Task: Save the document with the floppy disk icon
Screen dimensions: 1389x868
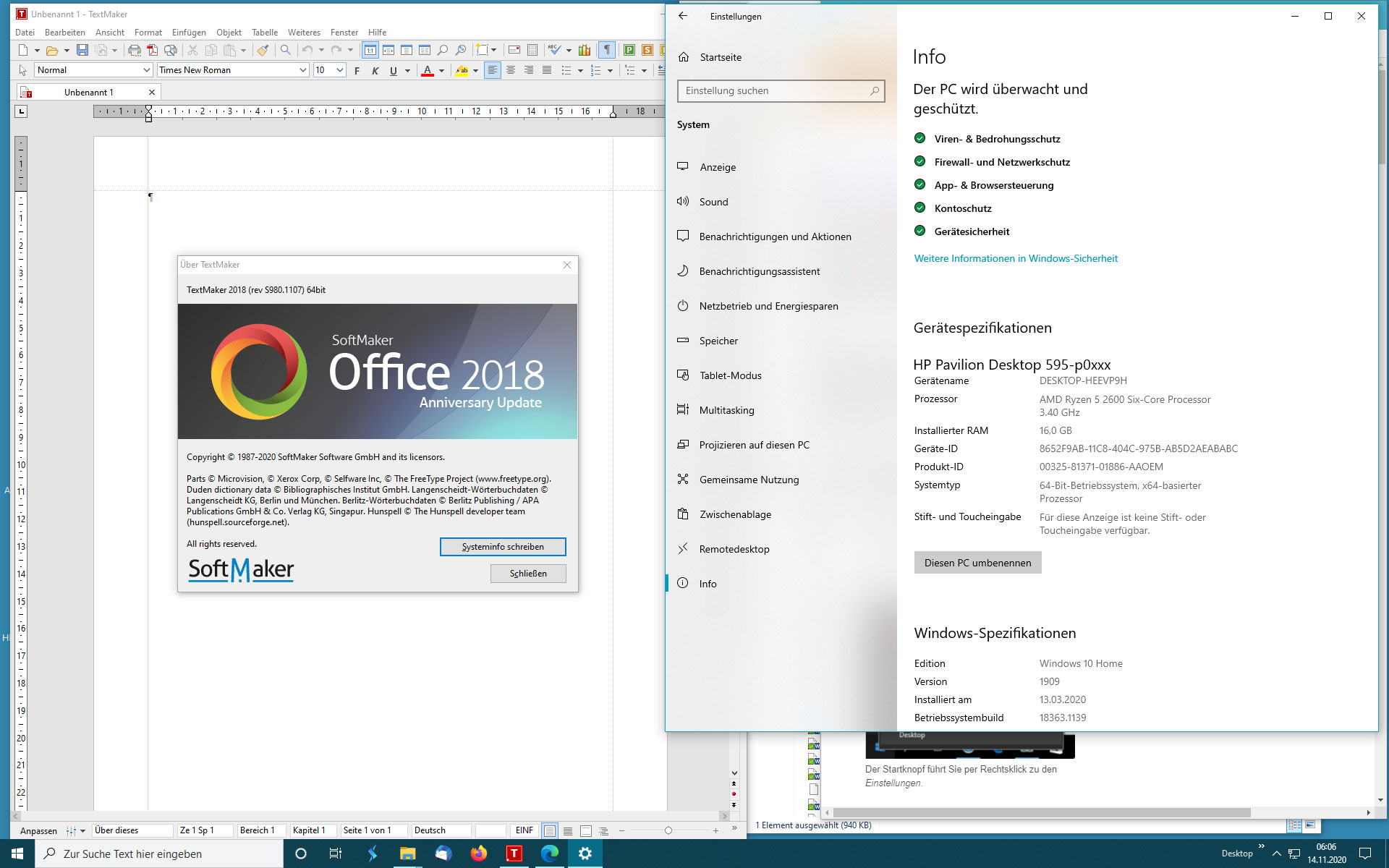Action: click(82, 50)
